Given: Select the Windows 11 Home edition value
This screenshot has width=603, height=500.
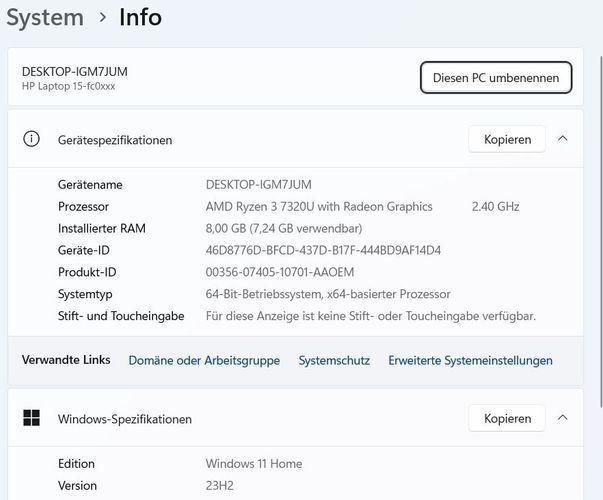Looking at the screenshot, I should coord(254,464).
